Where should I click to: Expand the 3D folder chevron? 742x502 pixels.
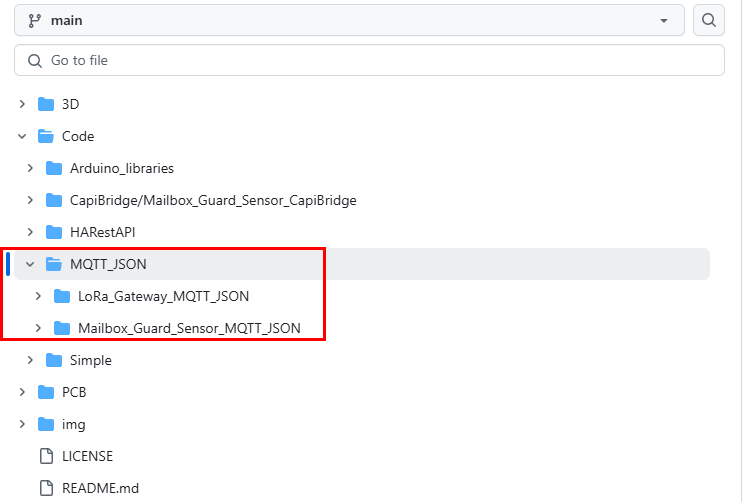(x=22, y=104)
